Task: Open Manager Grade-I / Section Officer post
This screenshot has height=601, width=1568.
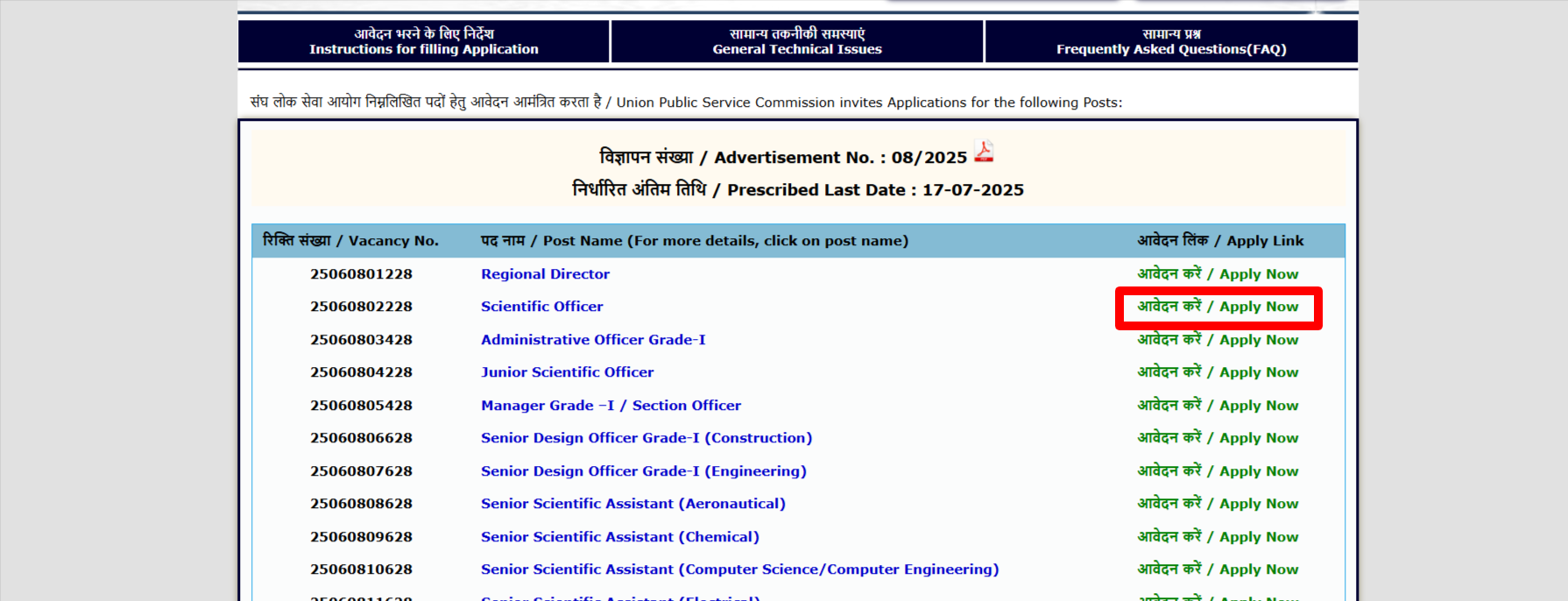Action: tap(611, 406)
